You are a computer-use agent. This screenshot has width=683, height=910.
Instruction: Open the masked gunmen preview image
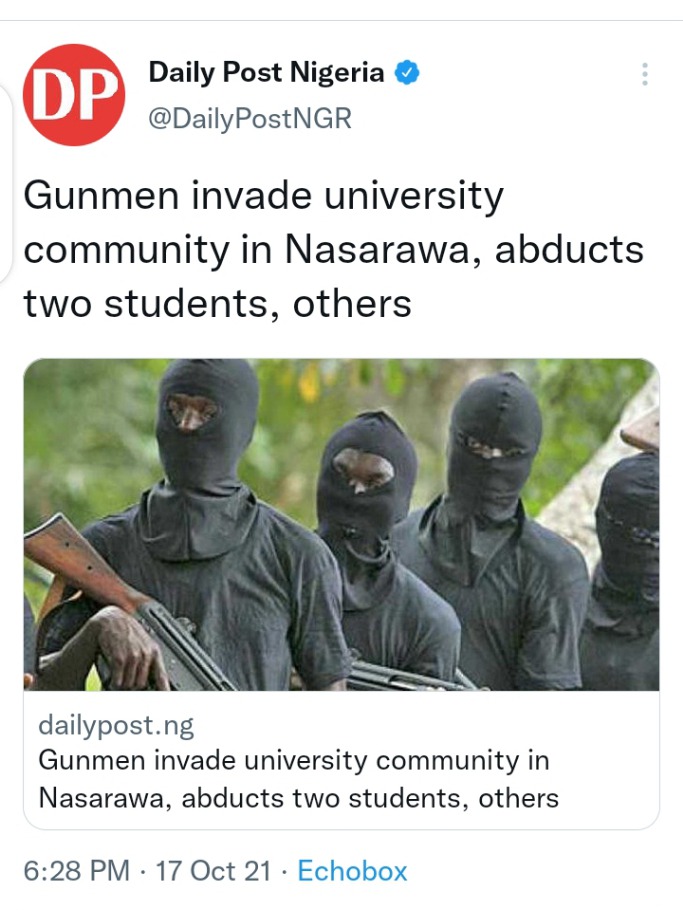point(341,525)
